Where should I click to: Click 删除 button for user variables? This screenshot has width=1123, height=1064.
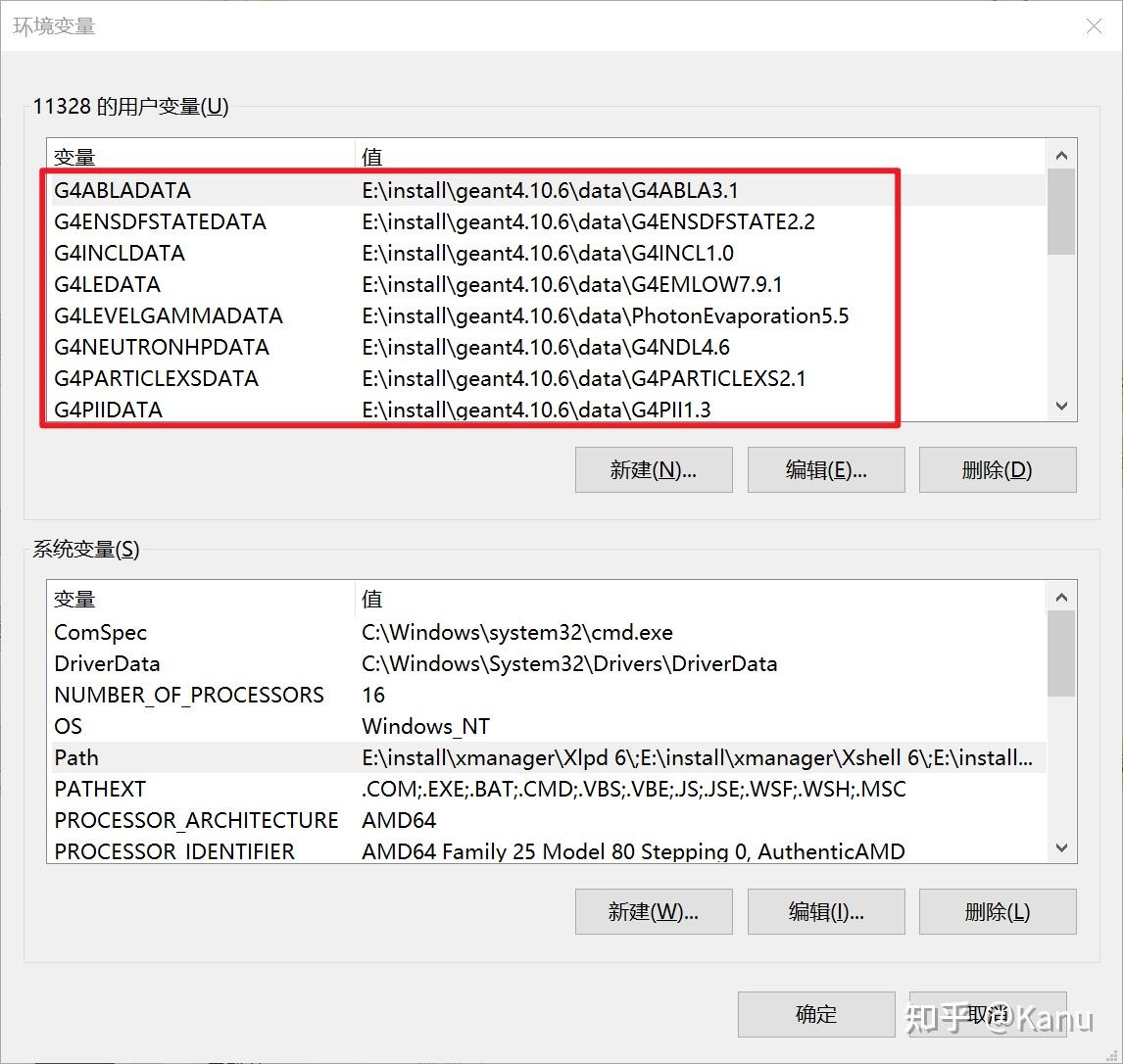997,469
